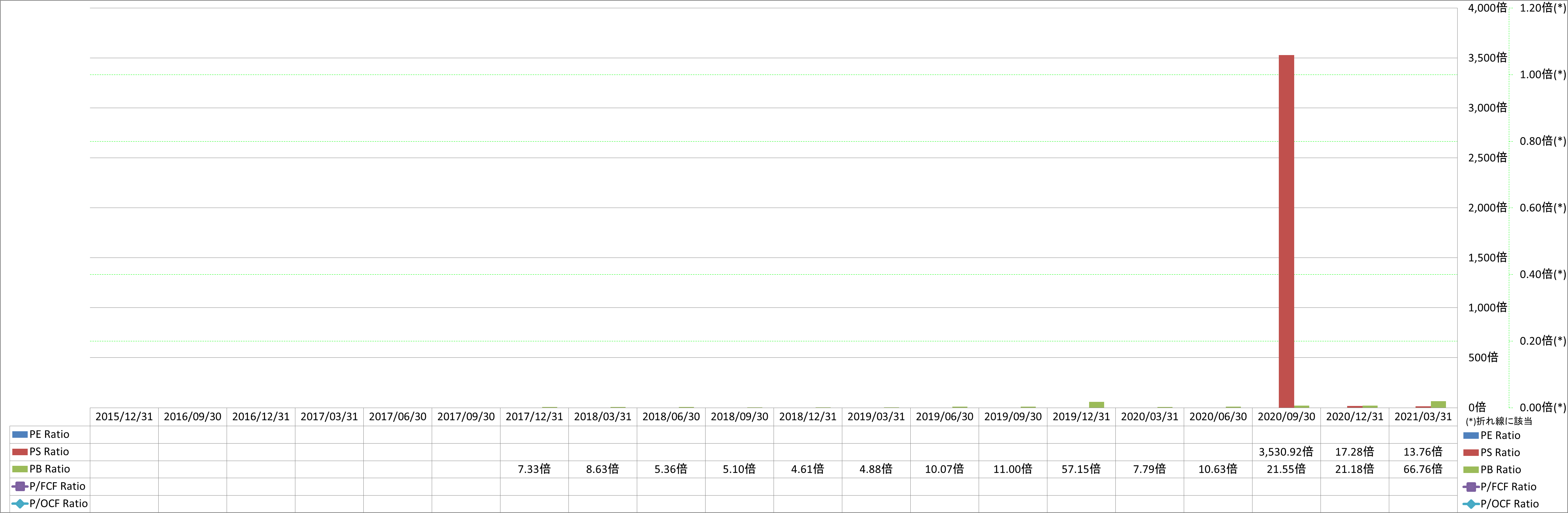Screen dimensions: 1568x513
Task: Click the P/FCF Ratio marker in right legend
Action: pyautogui.click(x=1471, y=487)
